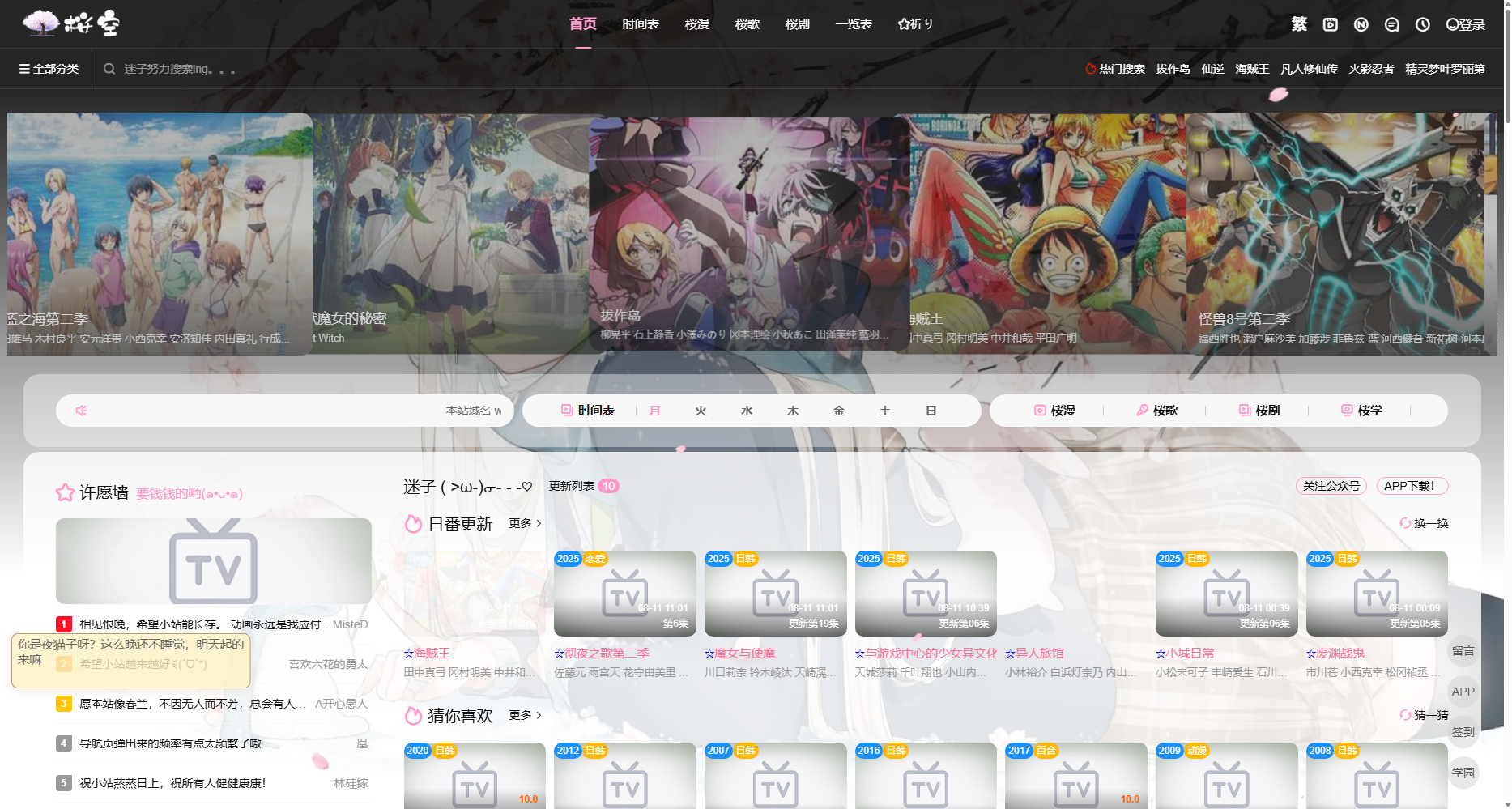
Task: Open 时间表 in top navigation
Action: [x=641, y=24]
